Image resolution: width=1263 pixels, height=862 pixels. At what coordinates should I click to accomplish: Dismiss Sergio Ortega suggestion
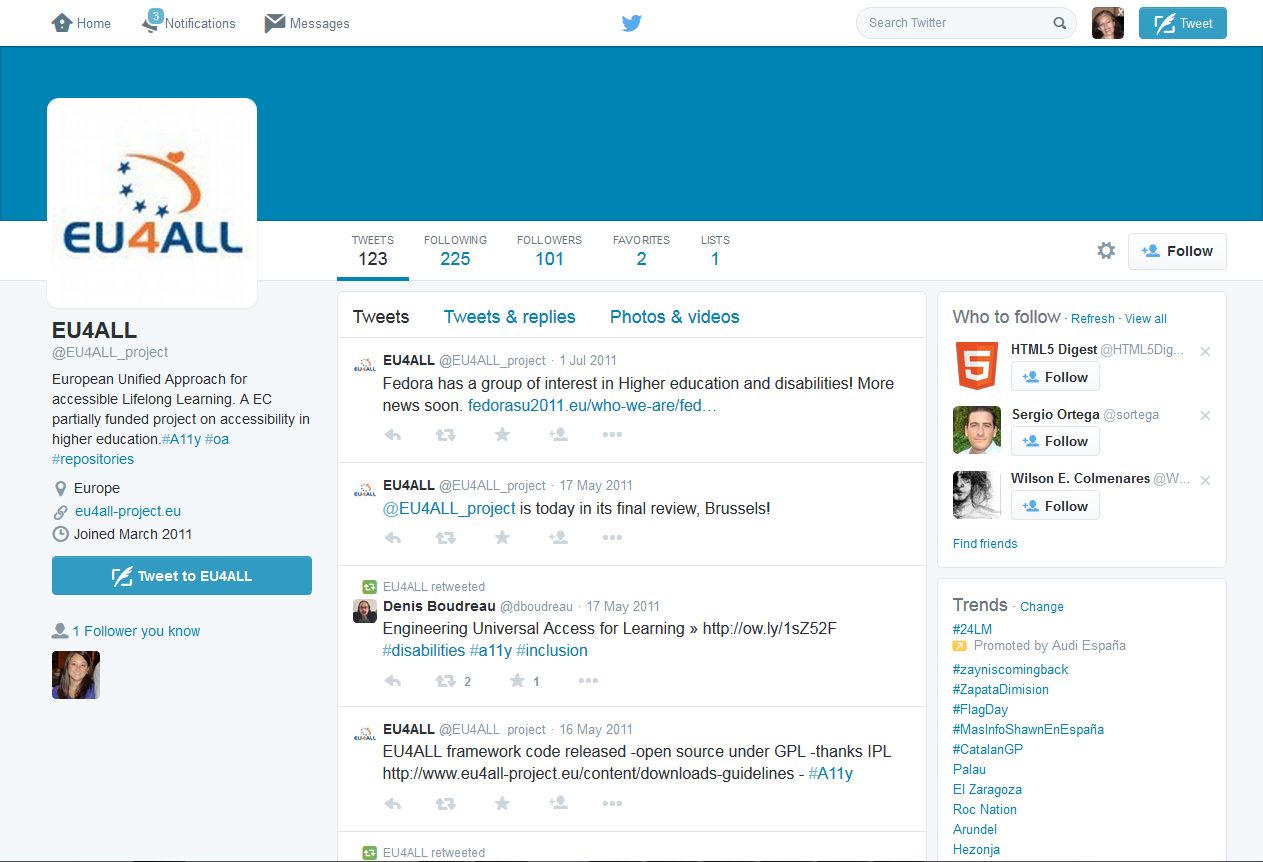click(1205, 415)
